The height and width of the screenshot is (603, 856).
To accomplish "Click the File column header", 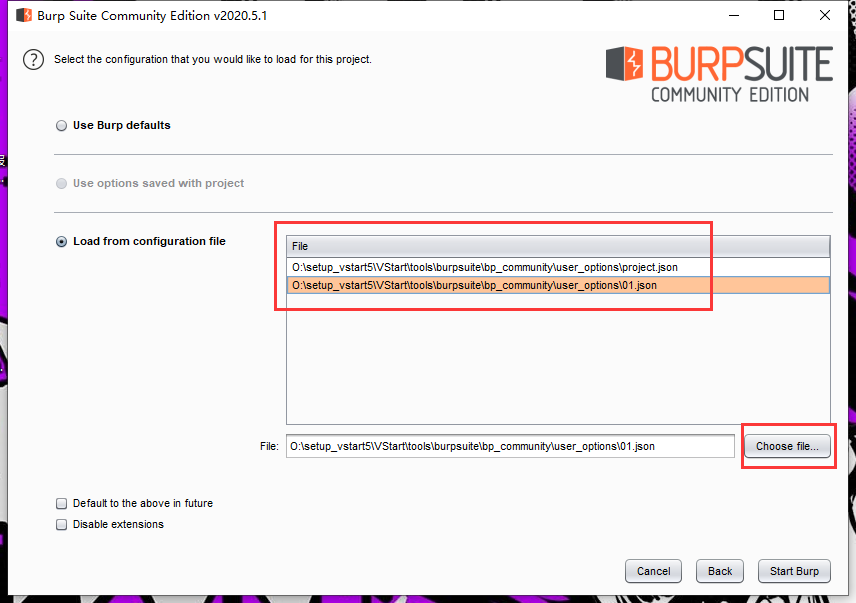I will [558, 246].
